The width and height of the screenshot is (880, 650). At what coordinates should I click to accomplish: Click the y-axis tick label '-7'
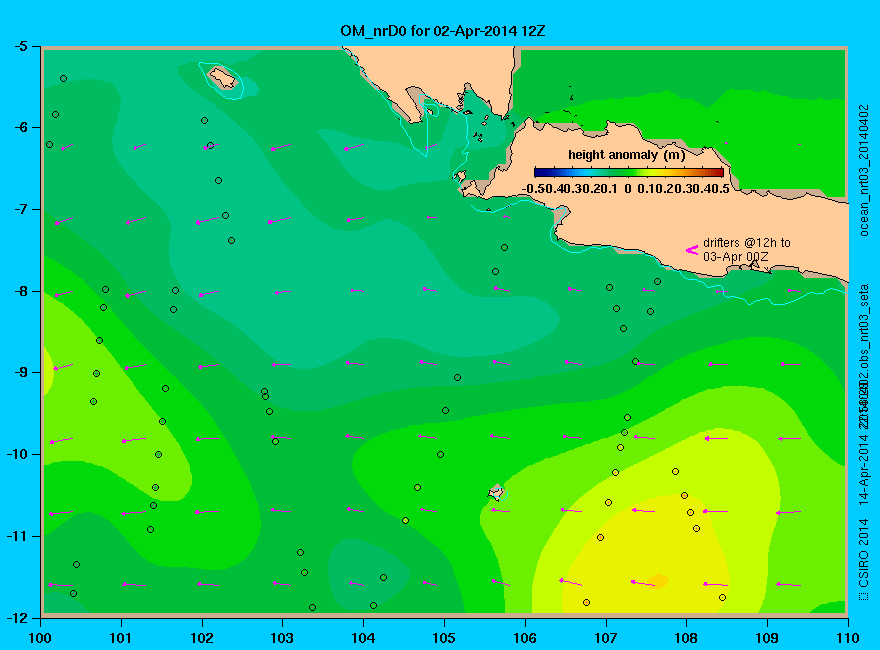21,209
